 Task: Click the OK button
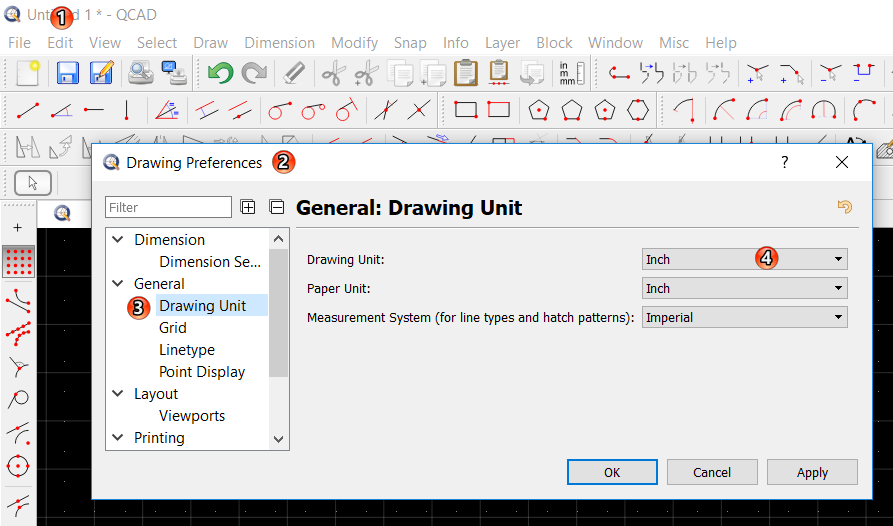612,472
